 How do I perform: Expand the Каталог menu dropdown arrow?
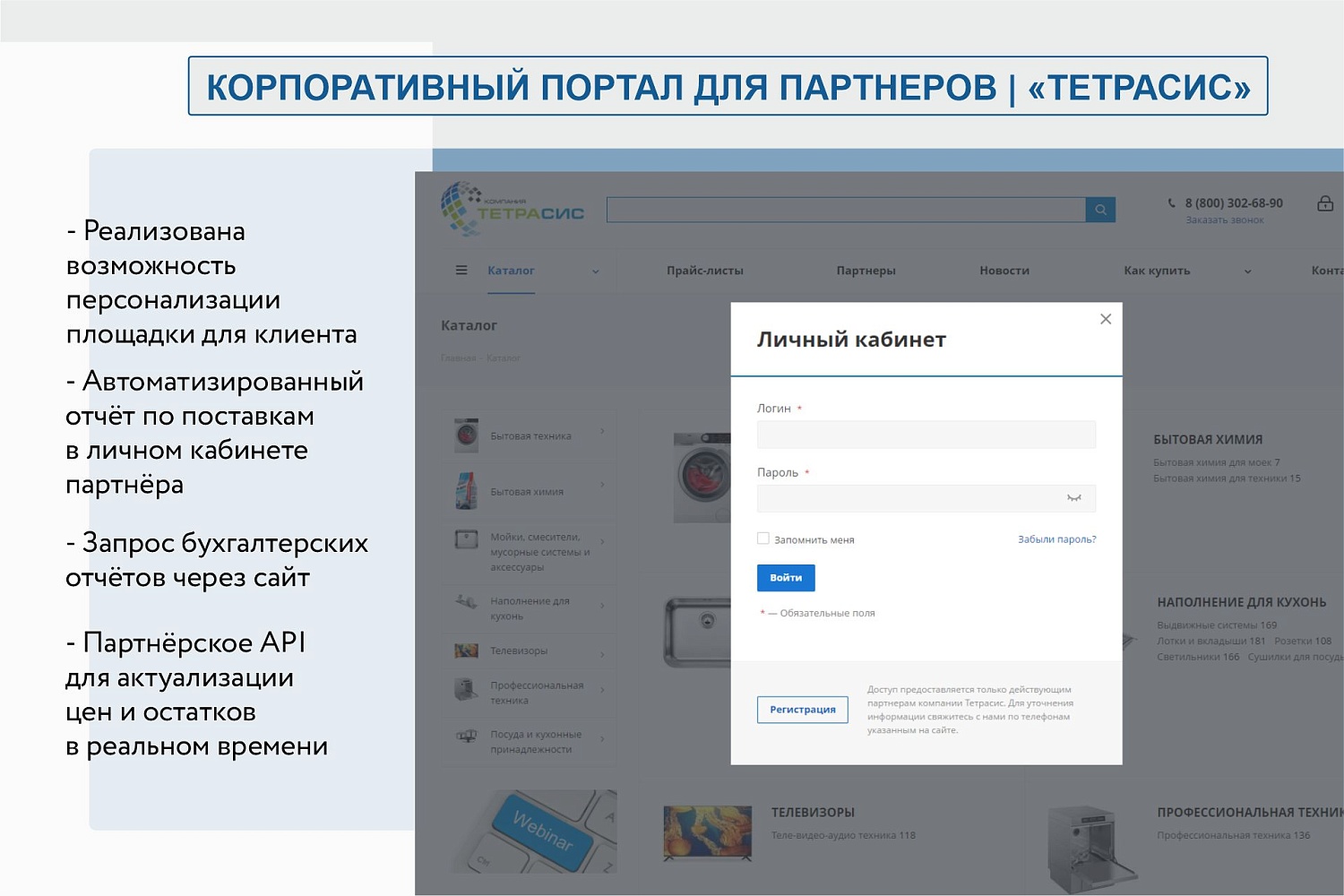click(x=595, y=271)
